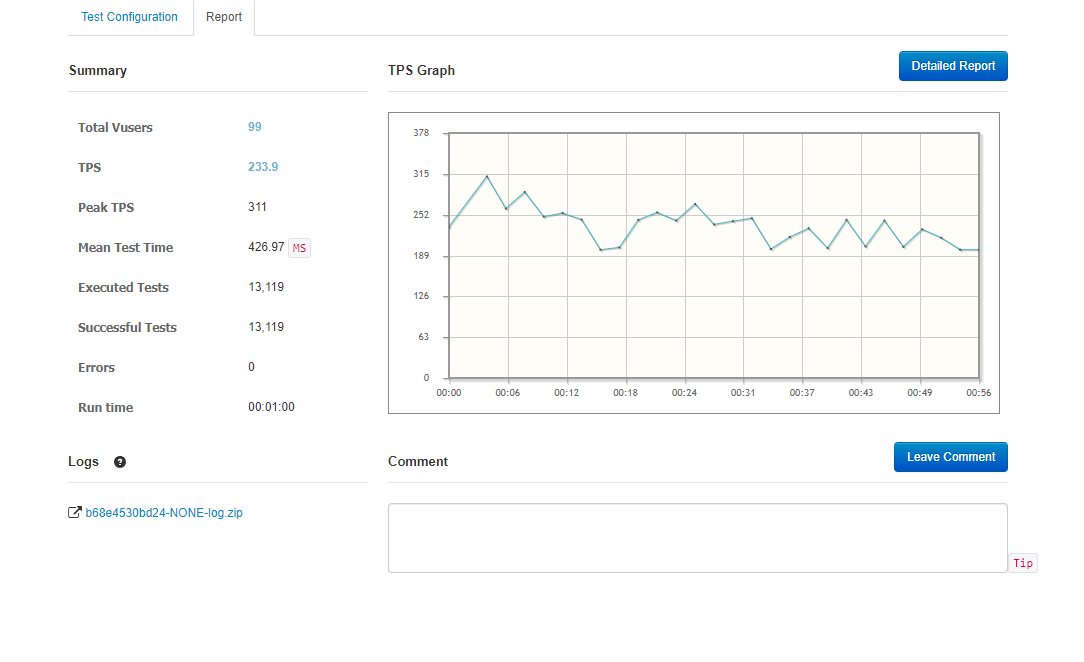Viewport: 1084px width, 662px height.
Task: Click the Logs help question-mark icon
Action: coord(120,462)
